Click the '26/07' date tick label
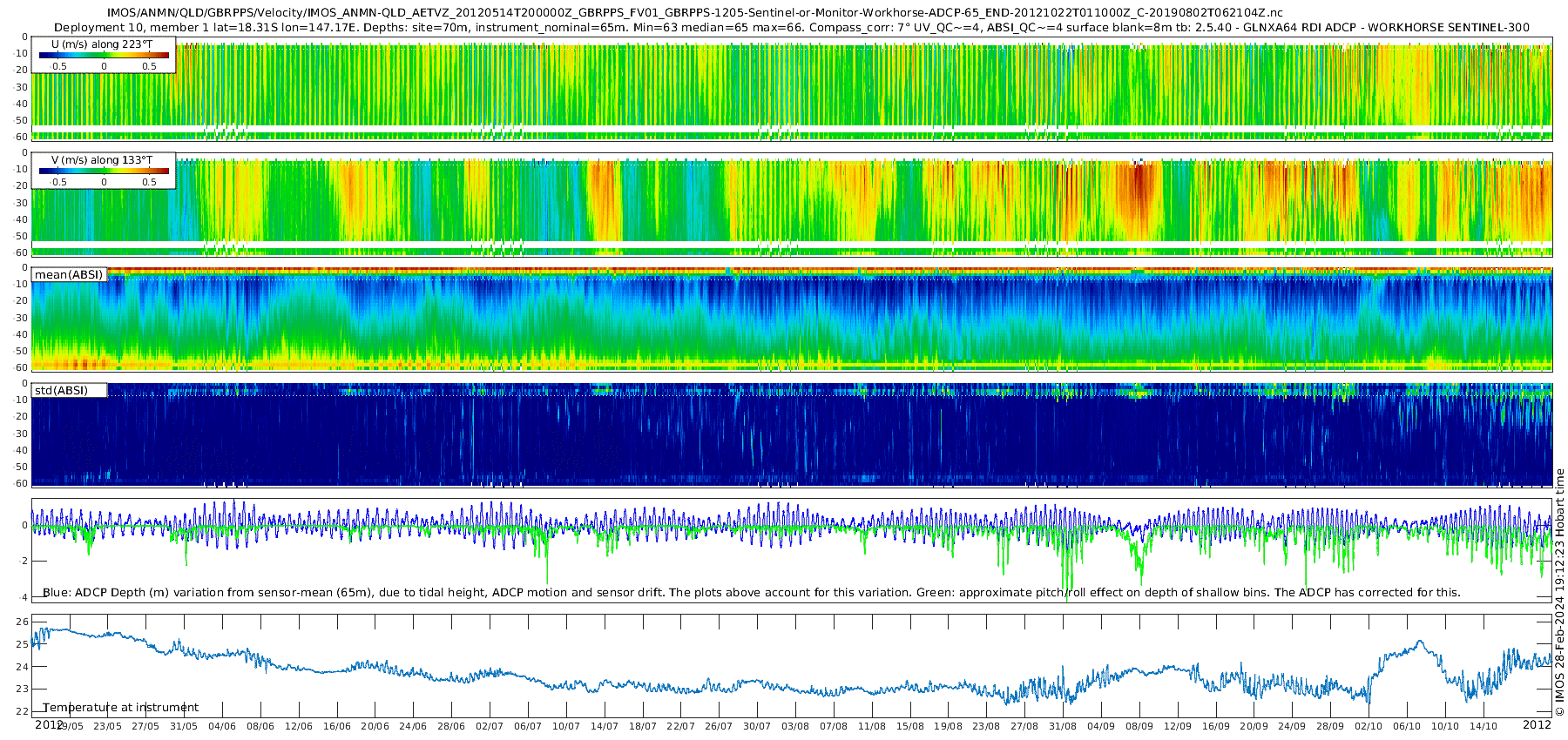 [719, 726]
